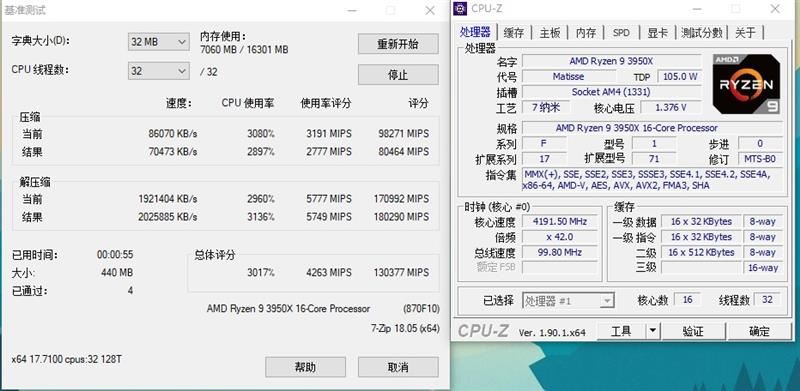The height and width of the screenshot is (391, 800).
Task: Minimize the CPU-Z window
Action: [696, 9]
